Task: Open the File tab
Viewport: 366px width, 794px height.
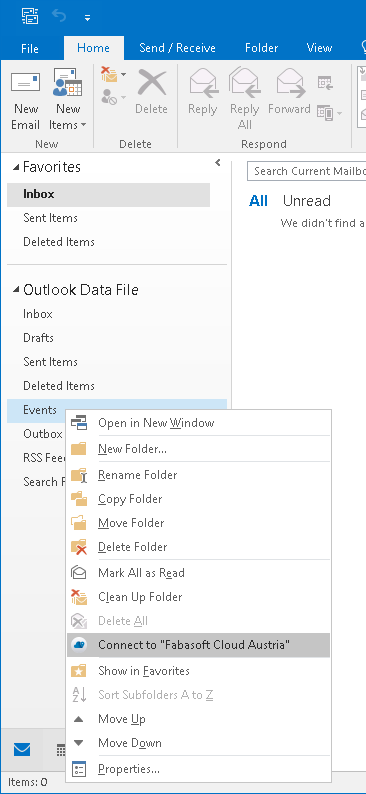Action: [x=30, y=48]
